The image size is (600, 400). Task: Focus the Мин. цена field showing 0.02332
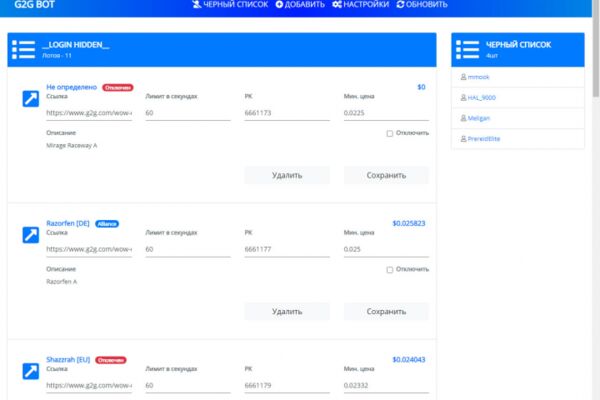click(386, 385)
